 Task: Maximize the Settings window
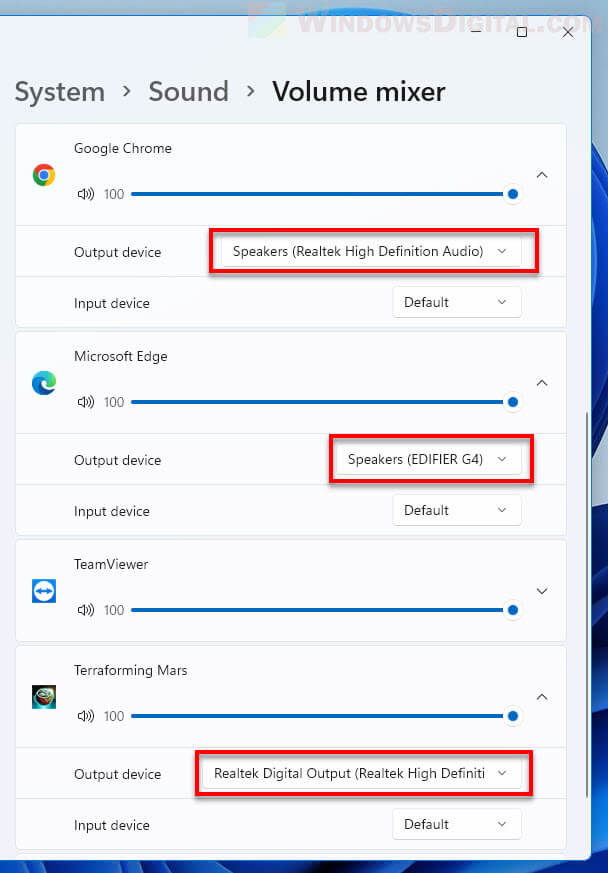[x=522, y=32]
